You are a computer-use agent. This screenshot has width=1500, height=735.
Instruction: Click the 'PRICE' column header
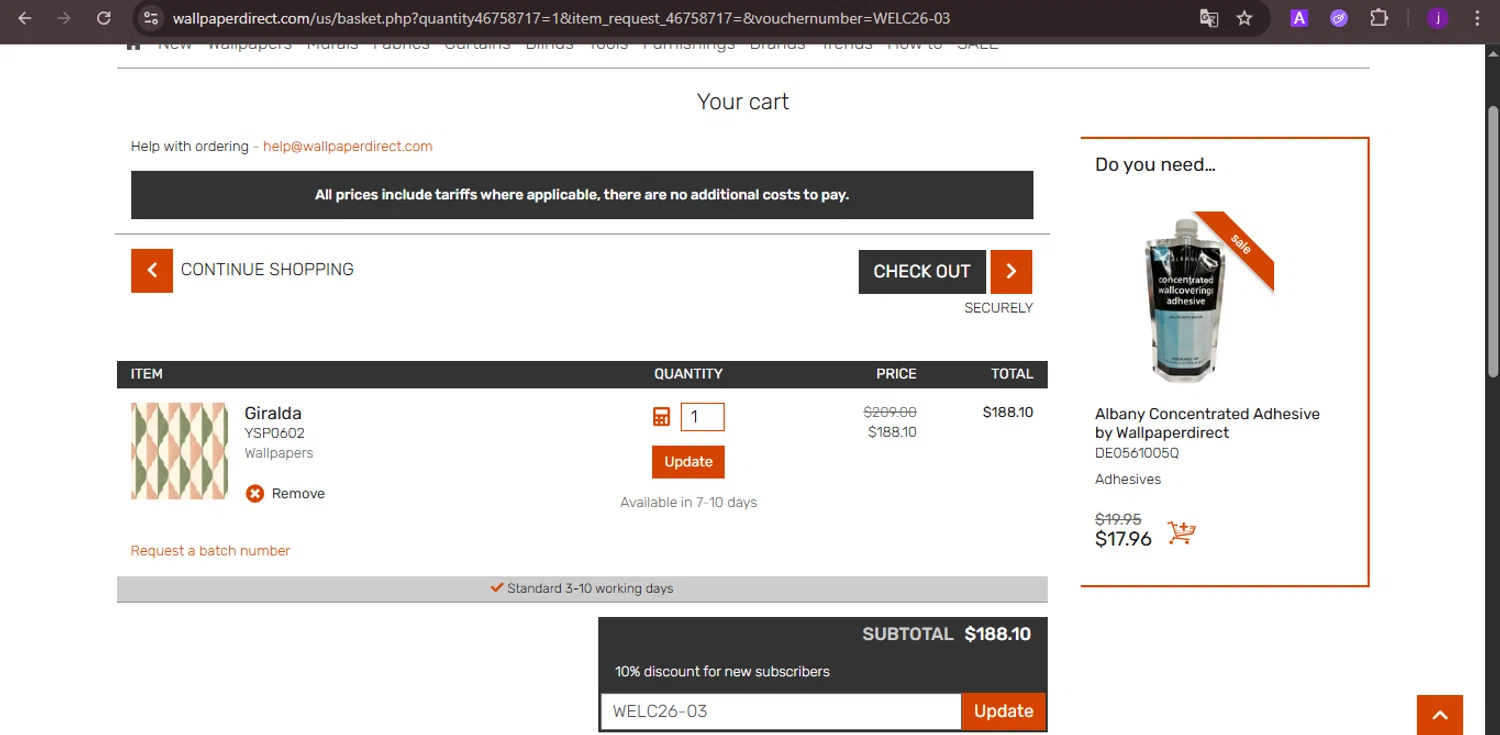click(x=896, y=374)
